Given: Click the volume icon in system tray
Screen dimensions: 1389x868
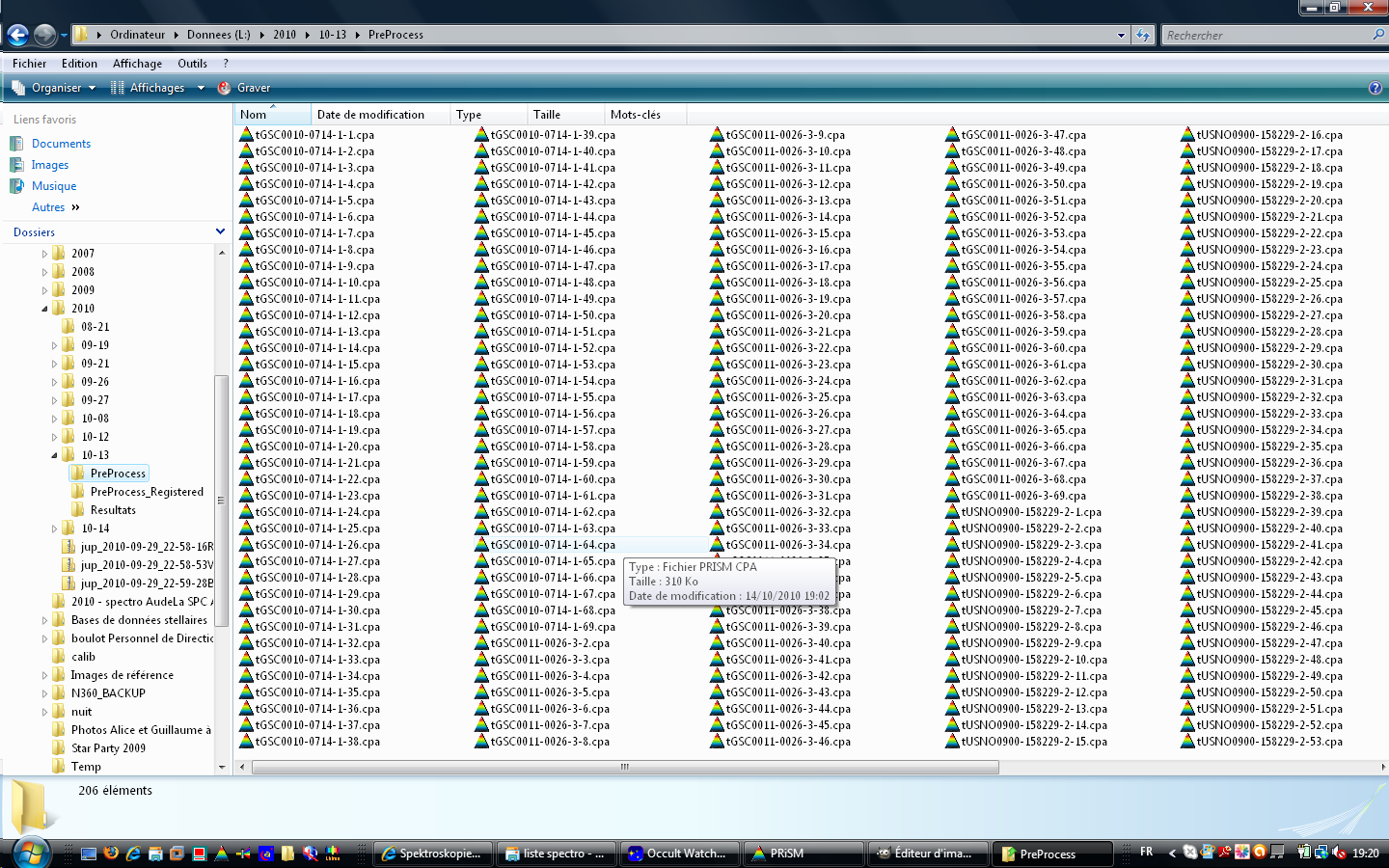Looking at the screenshot, I should tap(1339, 853).
